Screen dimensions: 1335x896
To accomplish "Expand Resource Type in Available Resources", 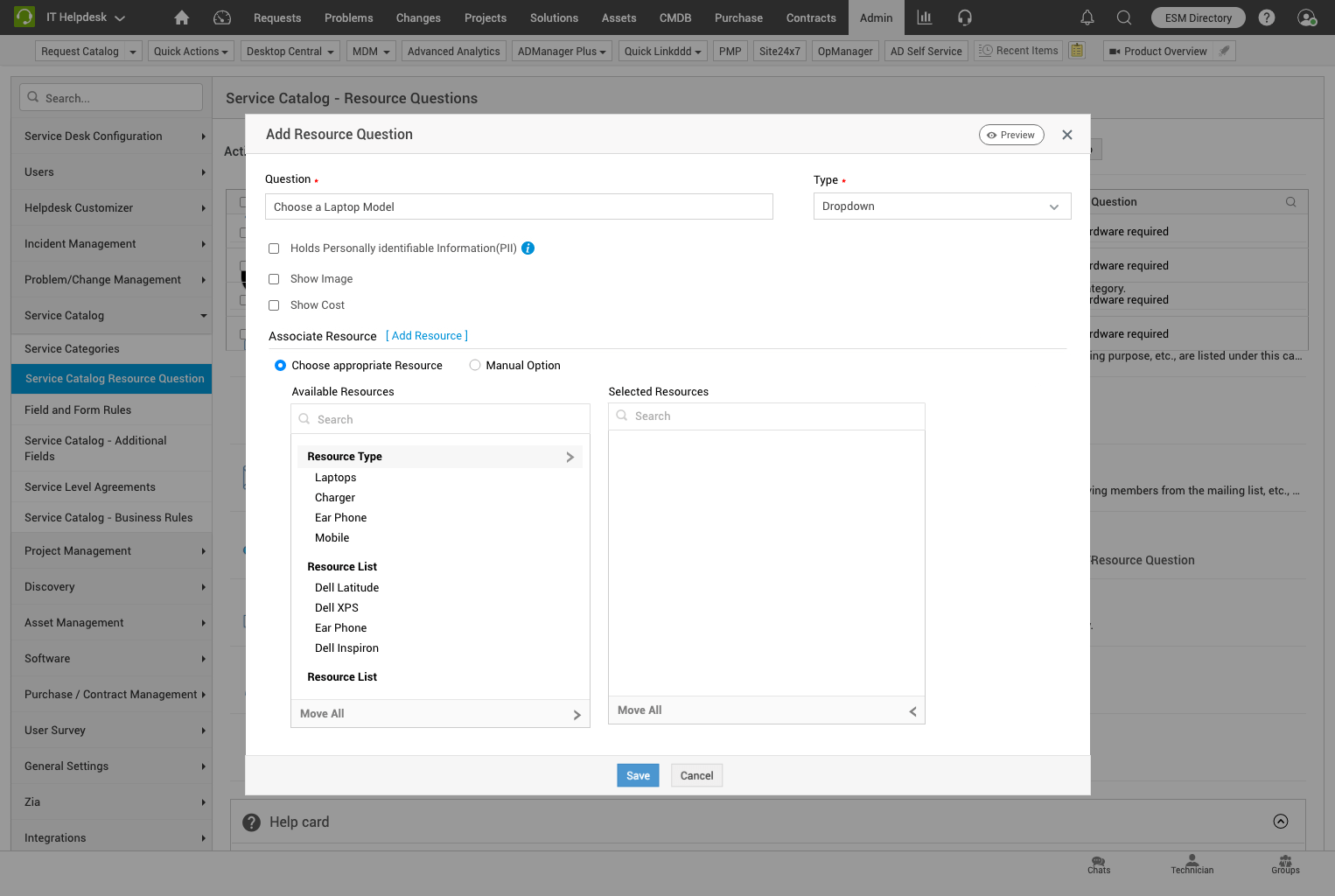I will pyautogui.click(x=570, y=456).
